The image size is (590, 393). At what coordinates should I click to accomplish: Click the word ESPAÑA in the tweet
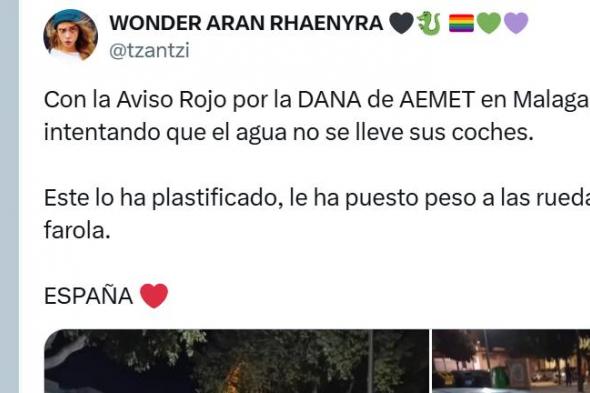(x=88, y=296)
